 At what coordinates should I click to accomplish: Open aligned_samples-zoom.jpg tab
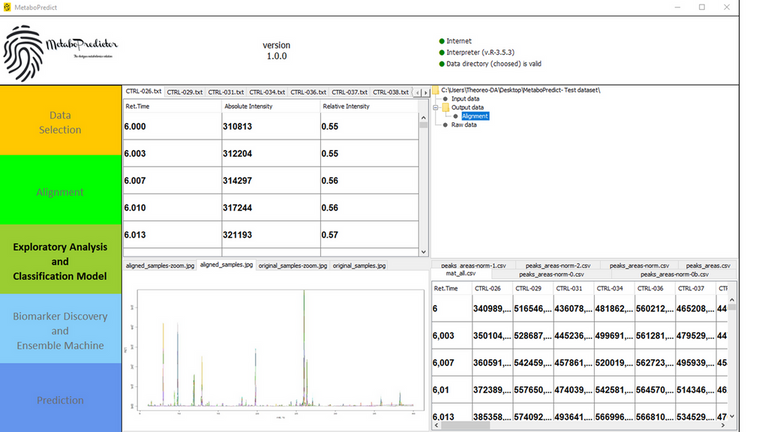pyautogui.click(x=160, y=265)
